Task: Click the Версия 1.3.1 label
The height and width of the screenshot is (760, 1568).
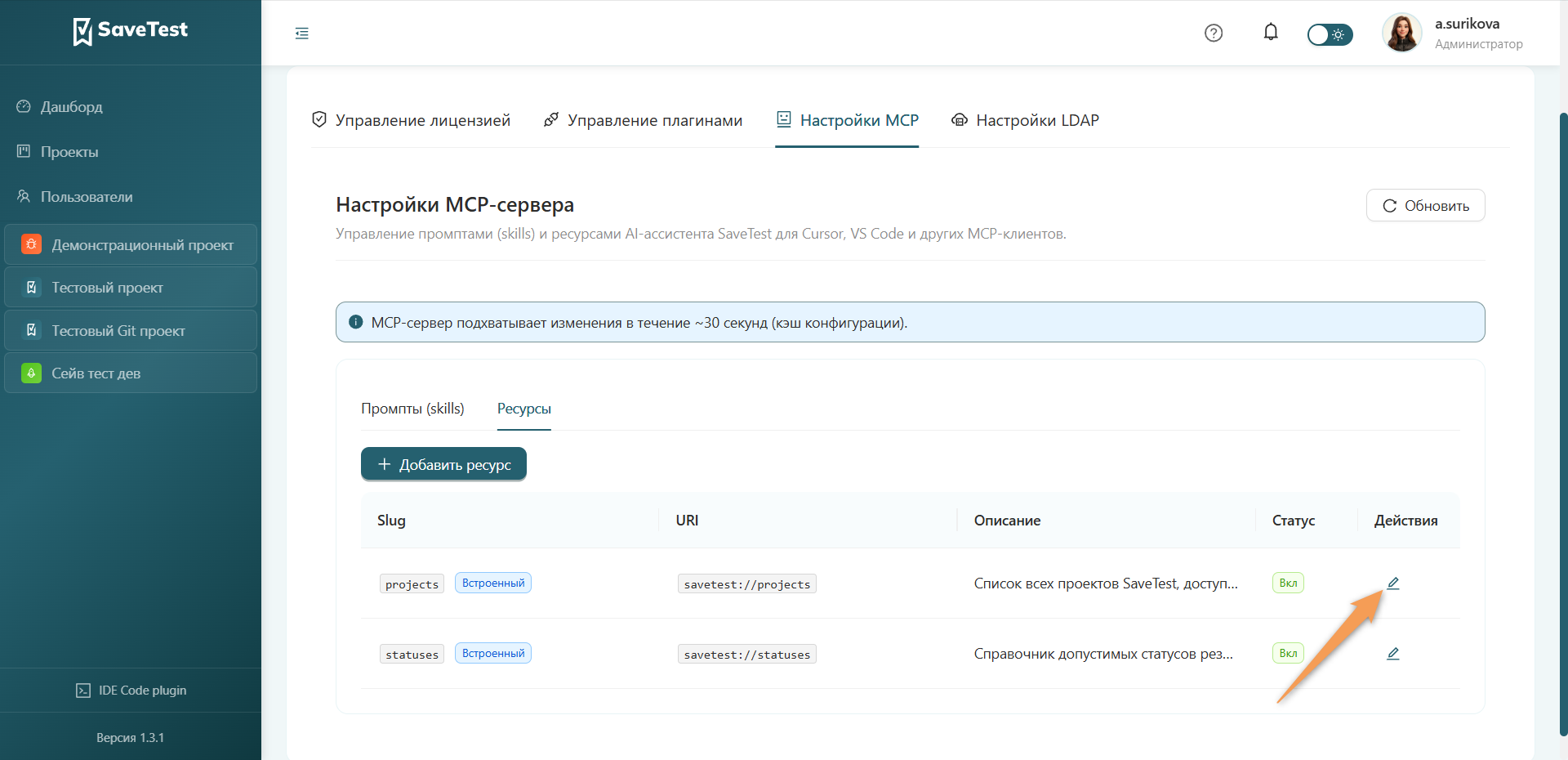Action: 131,738
